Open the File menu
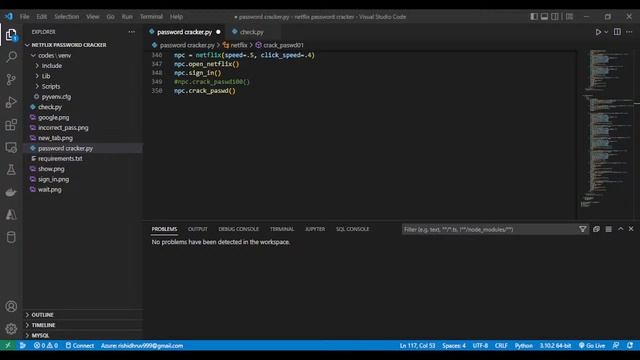This screenshot has width=640, height=360. [x=24, y=17]
